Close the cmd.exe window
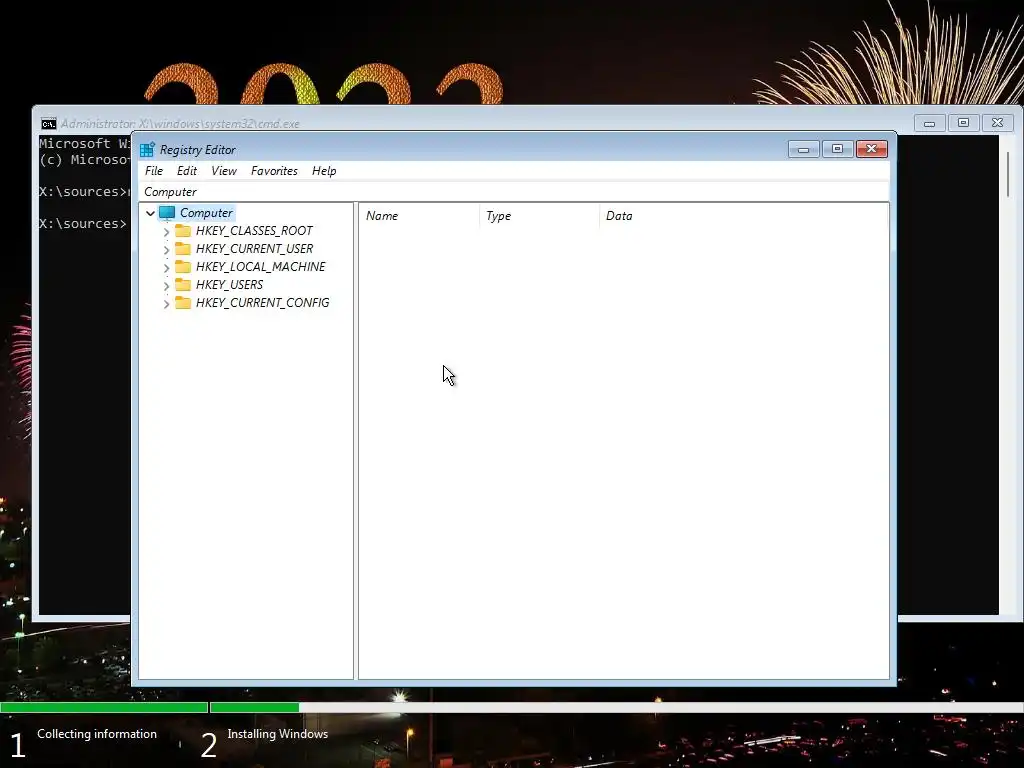This screenshot has width=1024, height=768. pyautogui.click(x=997, y=123)
